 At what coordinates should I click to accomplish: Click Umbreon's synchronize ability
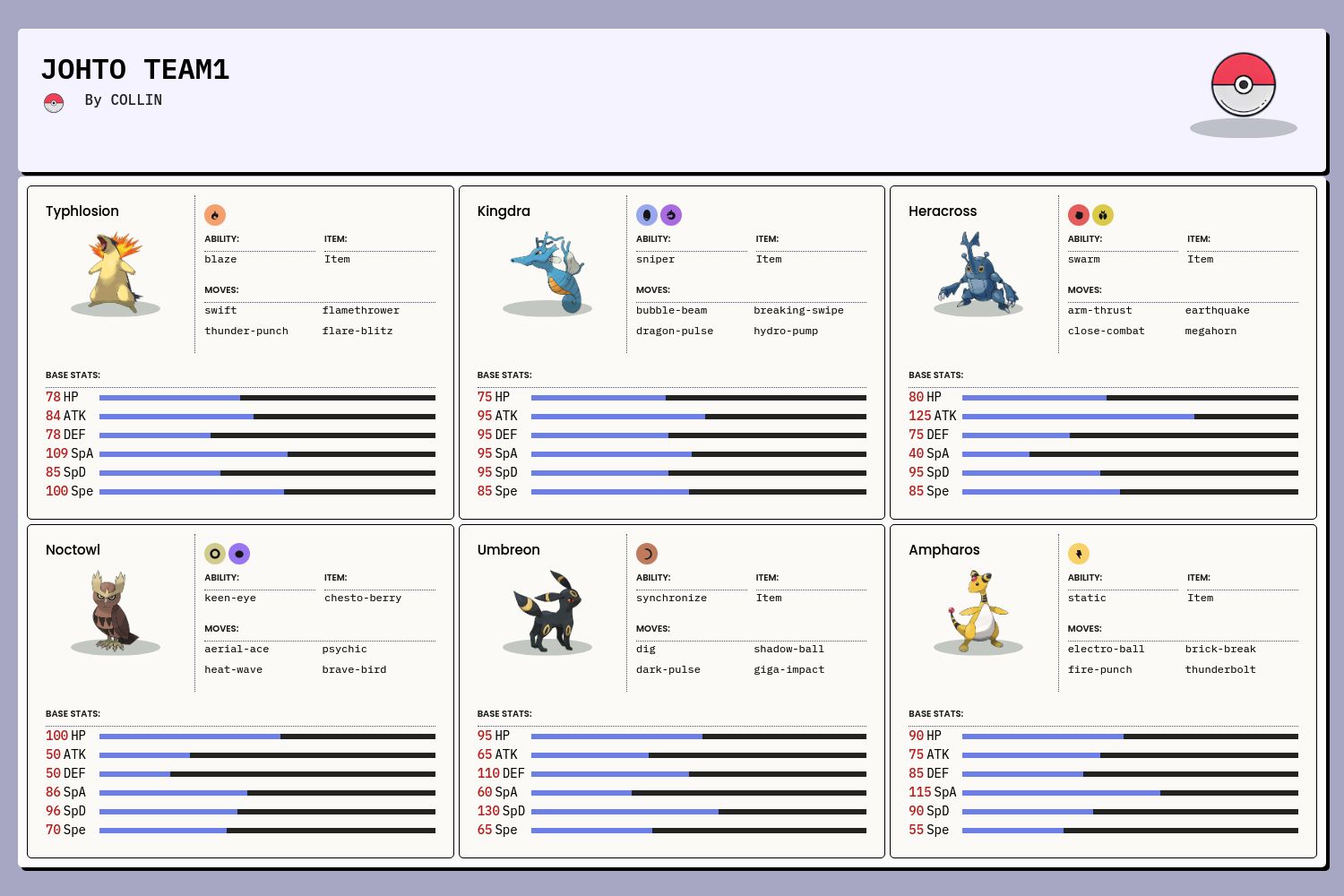(x=671, y=598)
